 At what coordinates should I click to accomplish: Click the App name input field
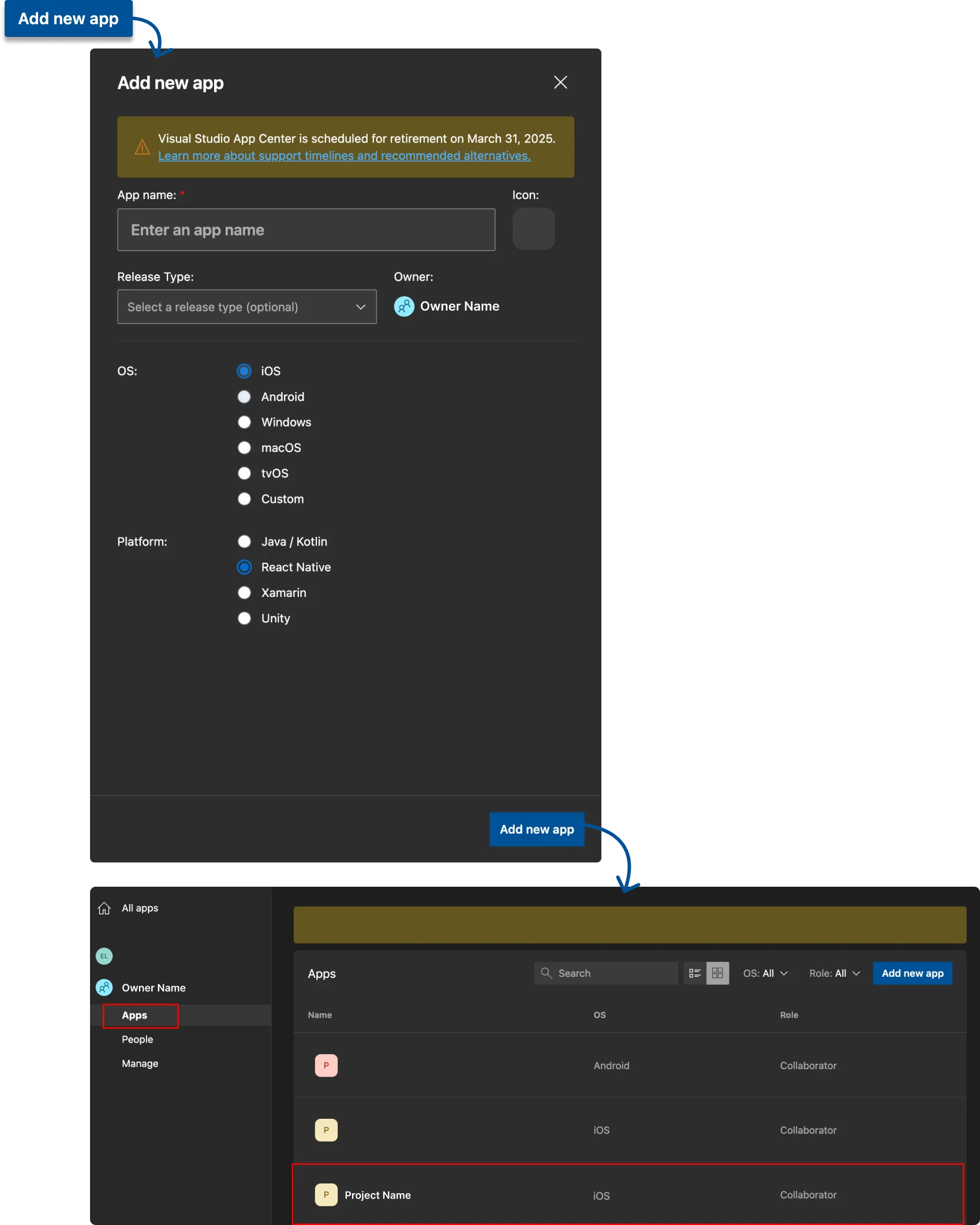pos(306,230)
